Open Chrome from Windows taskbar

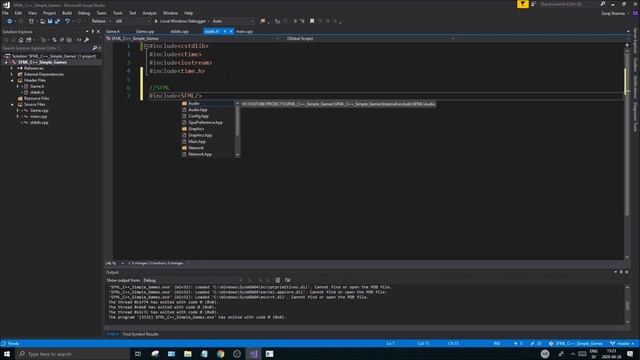pyautogui.click(x=220, y=354)
